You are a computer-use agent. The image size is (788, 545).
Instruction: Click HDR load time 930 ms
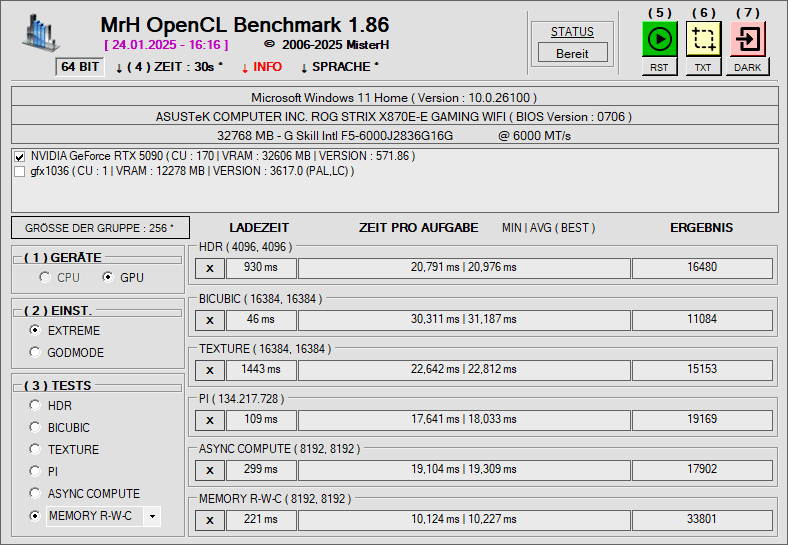tap(261, 268)
